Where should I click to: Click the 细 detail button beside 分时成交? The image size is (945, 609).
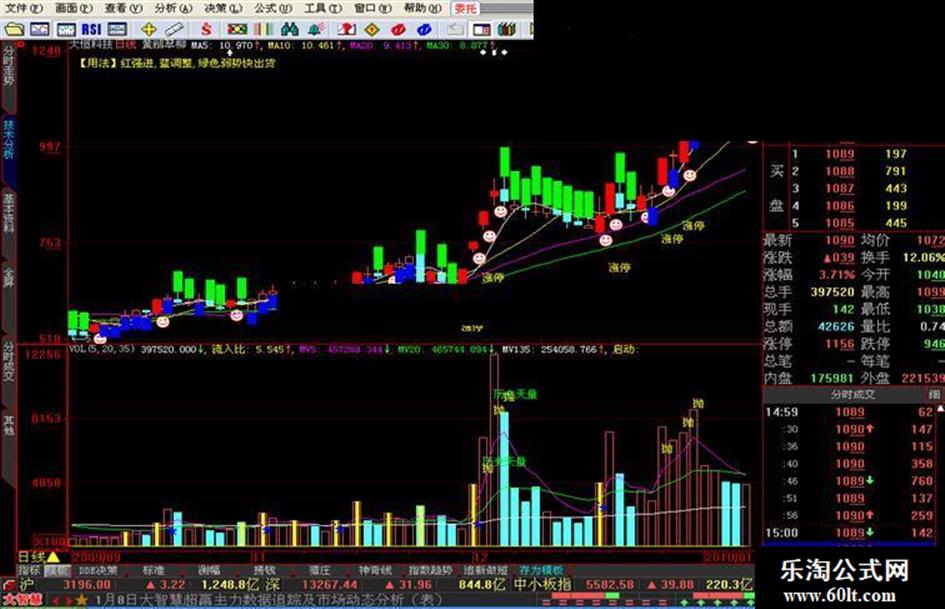tap(934, 394)
